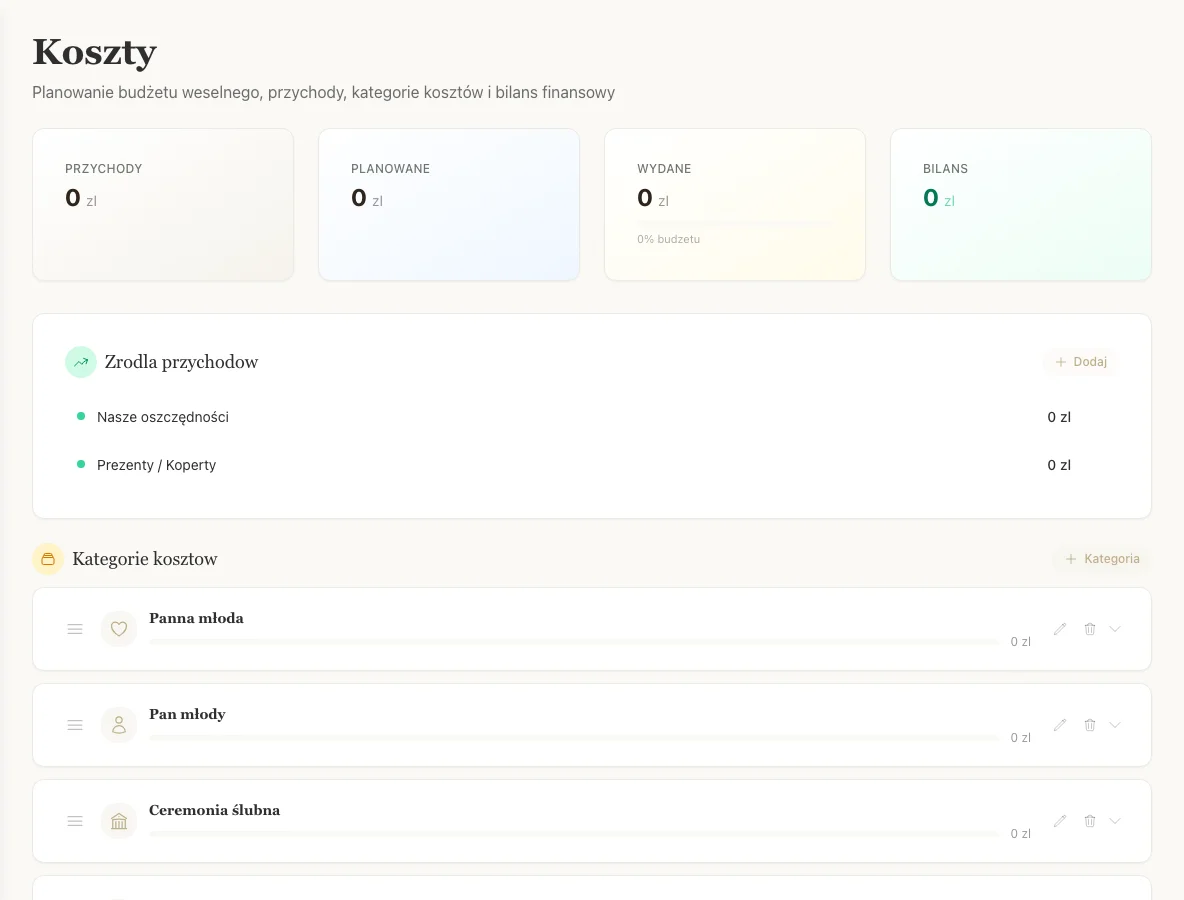The image size is (1184, 900).
Task: Click edit pencil for Pan młody
Action: click(1060, 725)
